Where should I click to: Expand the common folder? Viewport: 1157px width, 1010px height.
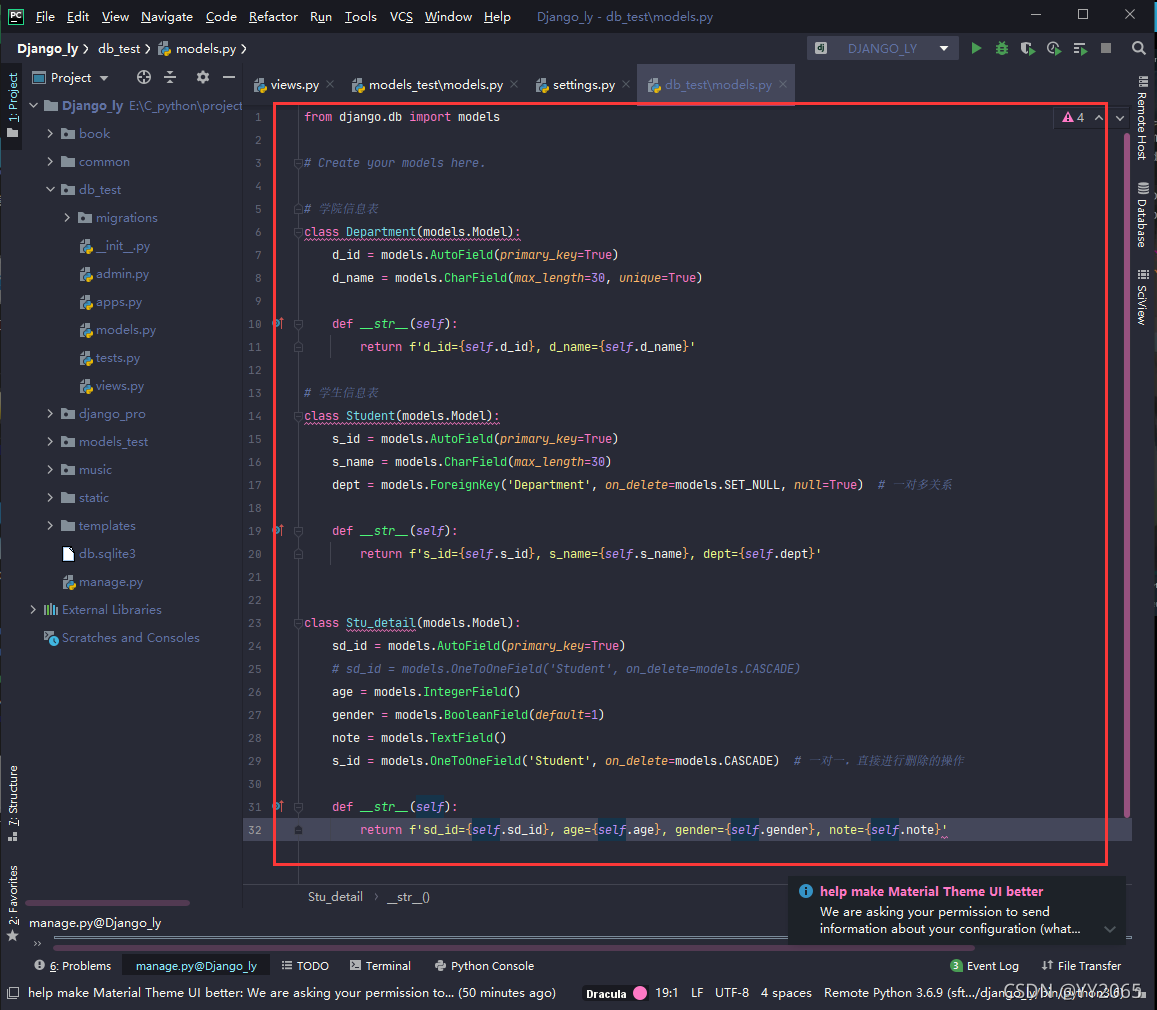(50, 162)
